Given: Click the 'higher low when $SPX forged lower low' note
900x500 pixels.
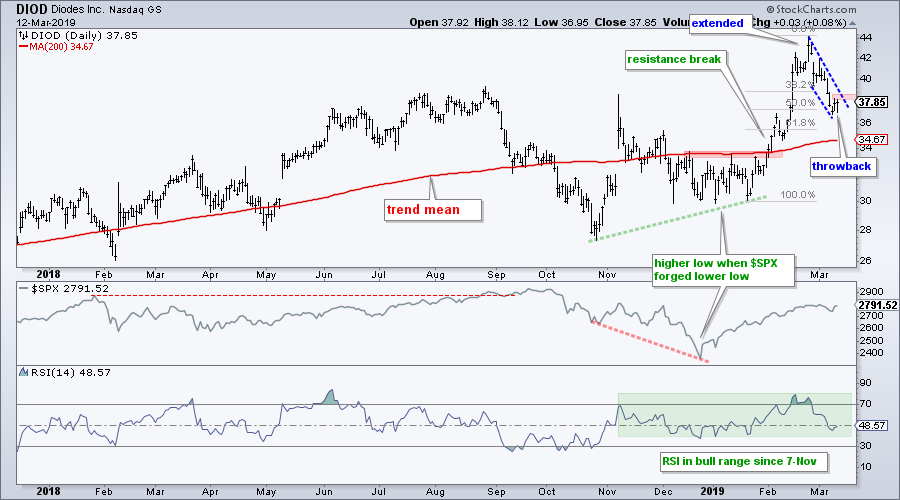Looking at the screenshot, I should pyautogui.click(x=723, y=270).
